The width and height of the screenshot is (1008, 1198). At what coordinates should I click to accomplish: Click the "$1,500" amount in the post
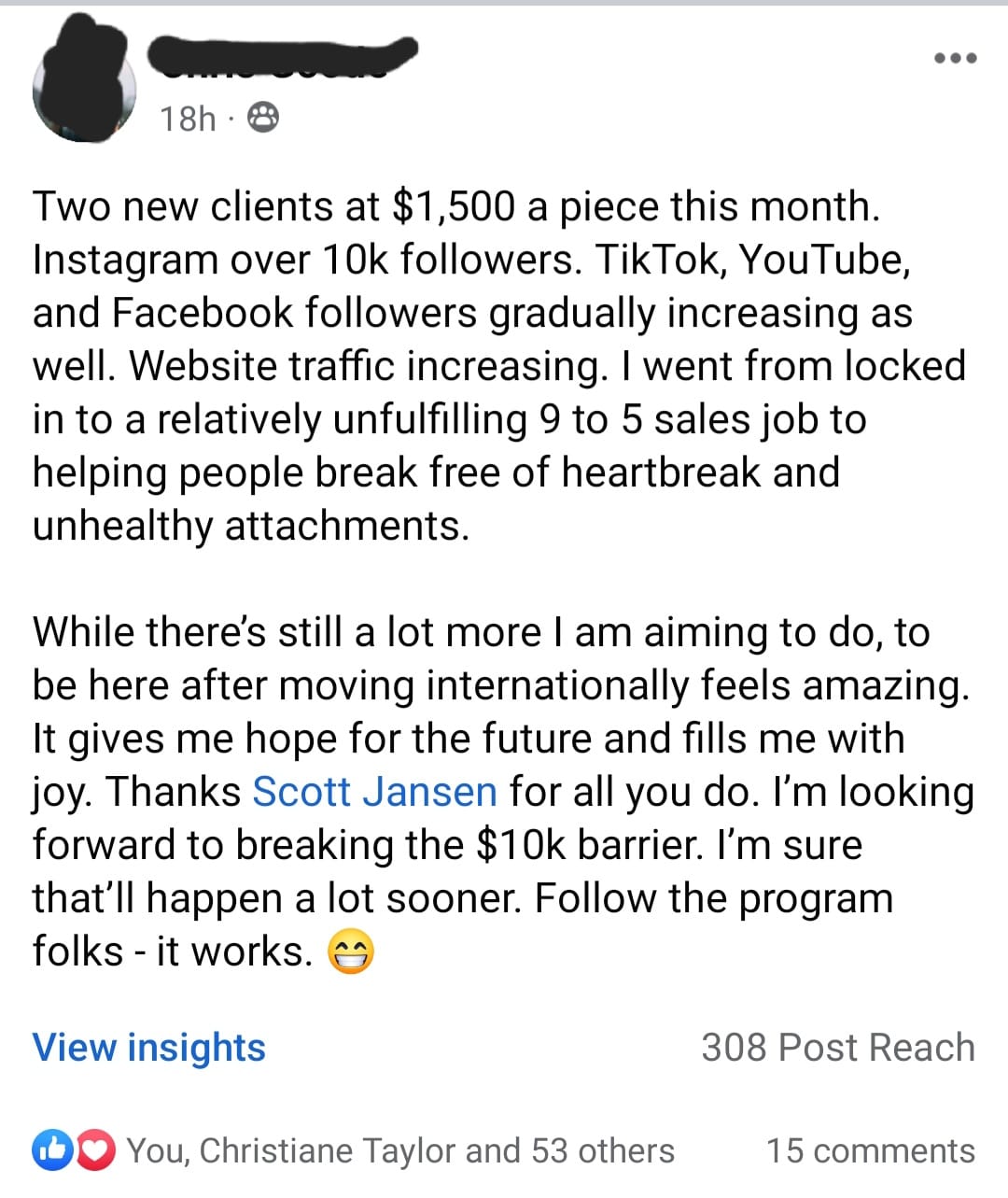453,206
